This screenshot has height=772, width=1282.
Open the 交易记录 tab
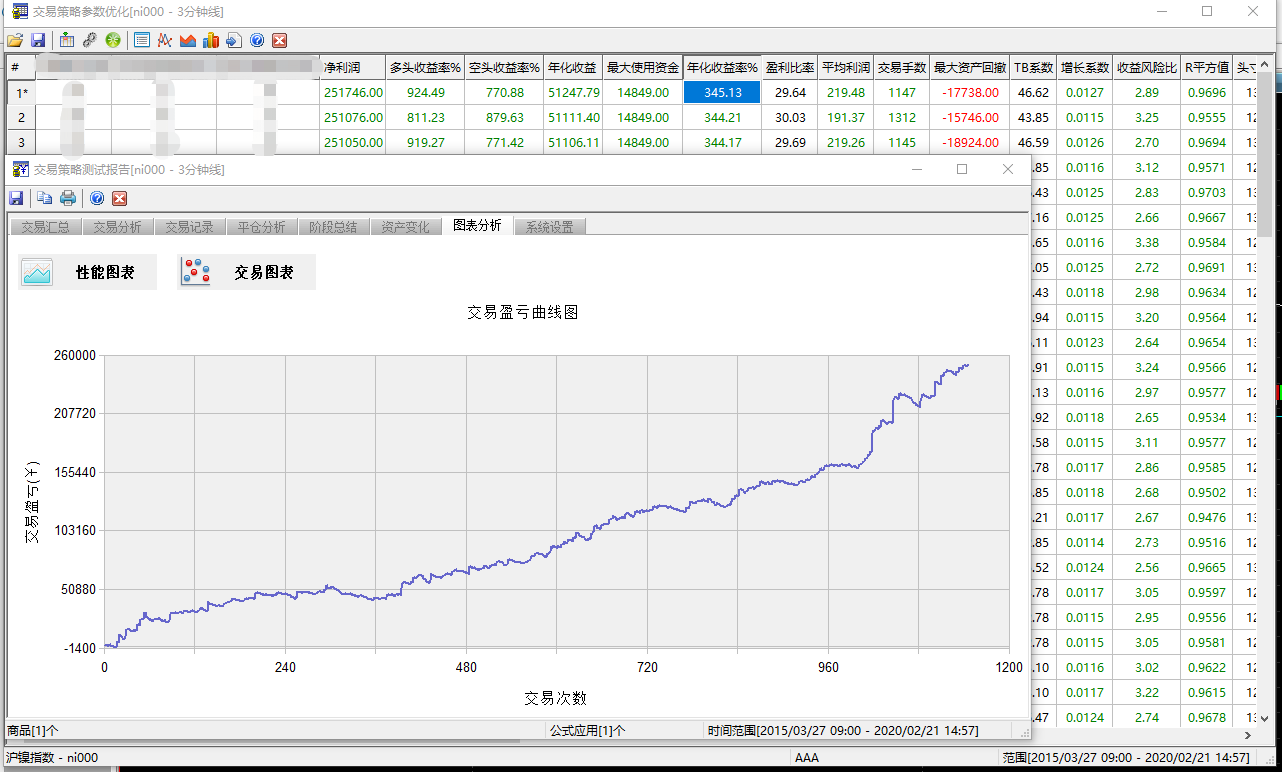[189, 227]
